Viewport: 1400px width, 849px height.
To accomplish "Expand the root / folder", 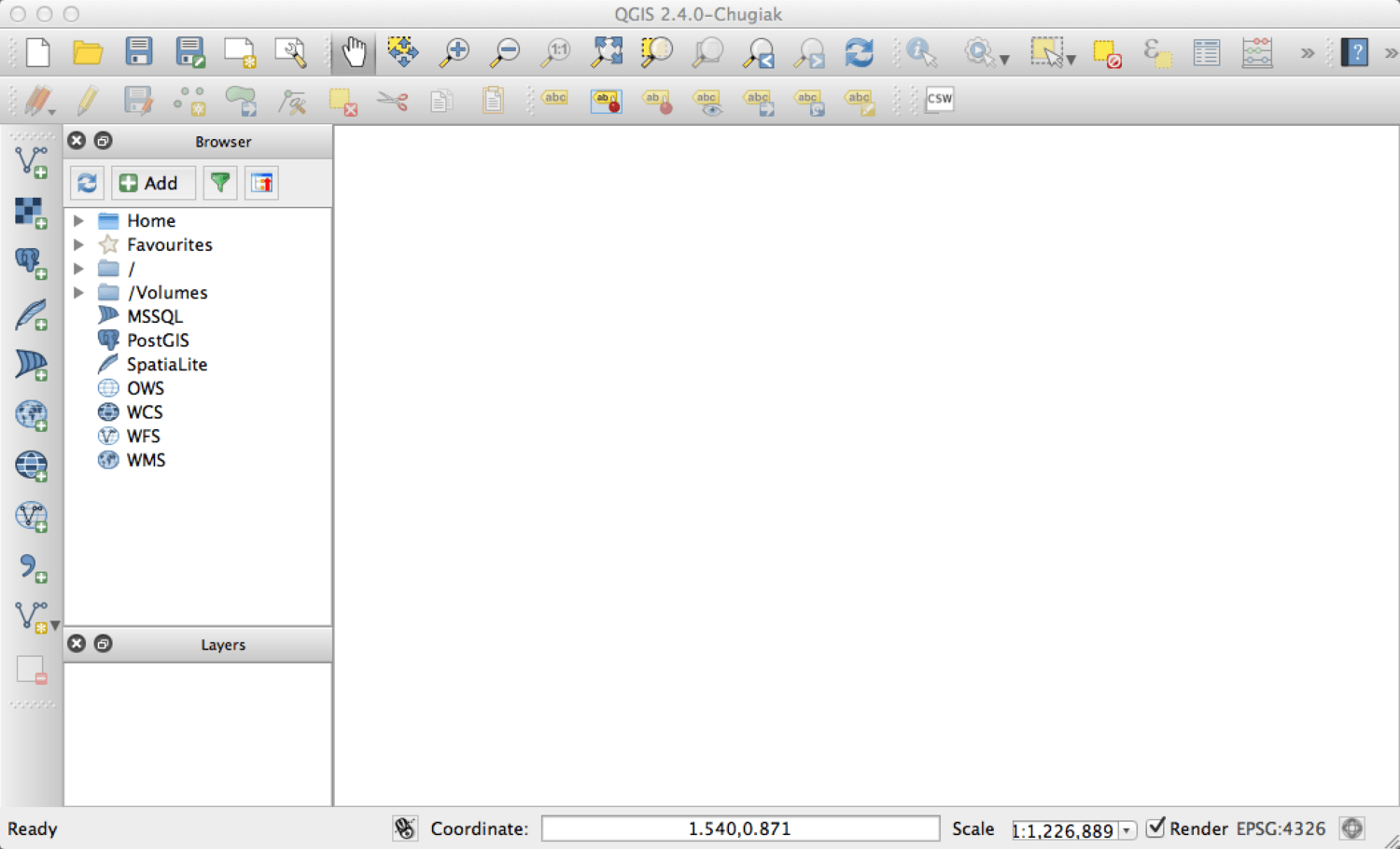I will [79, 269].
